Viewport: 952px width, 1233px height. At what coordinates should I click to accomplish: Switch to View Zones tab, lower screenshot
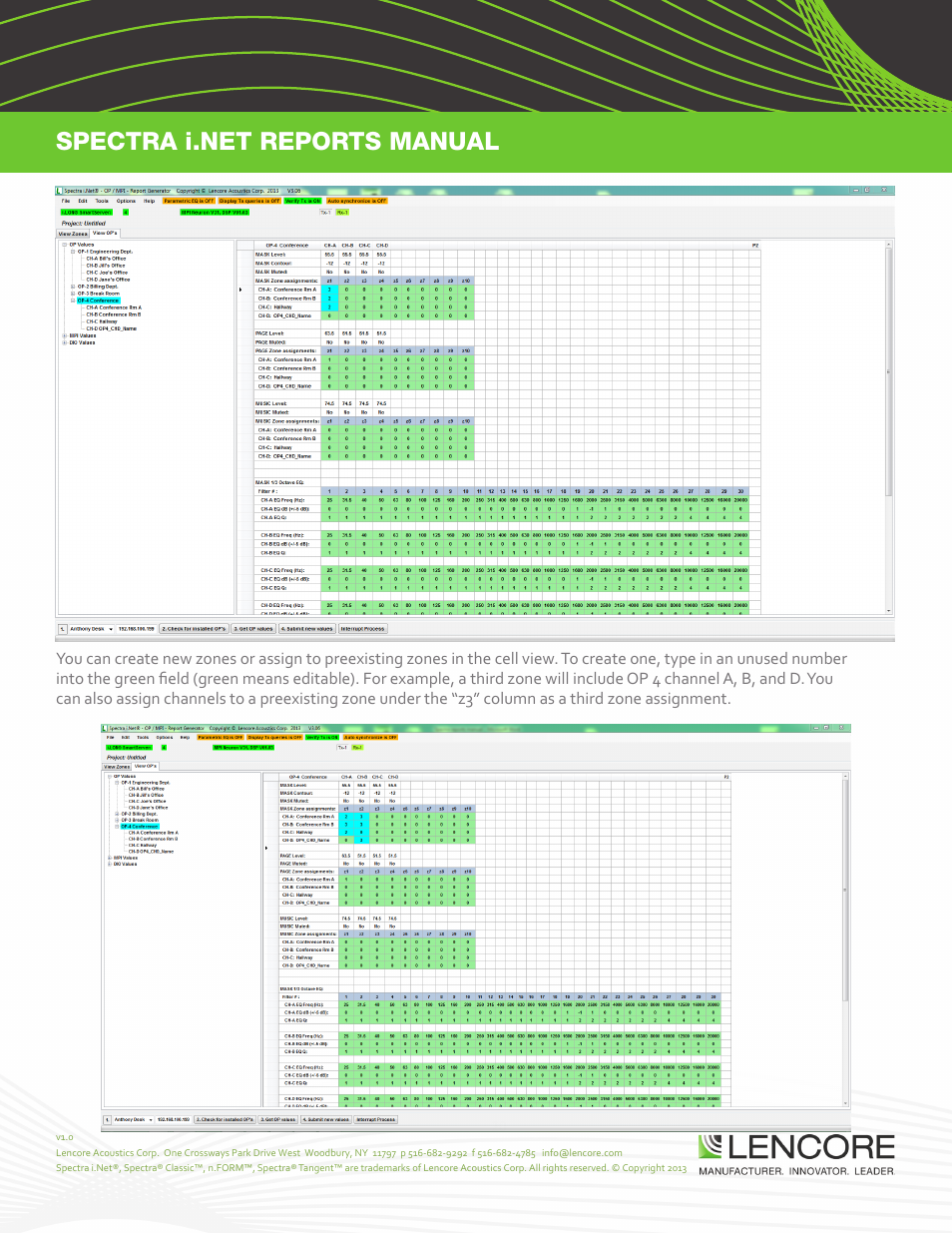(118, 767)
